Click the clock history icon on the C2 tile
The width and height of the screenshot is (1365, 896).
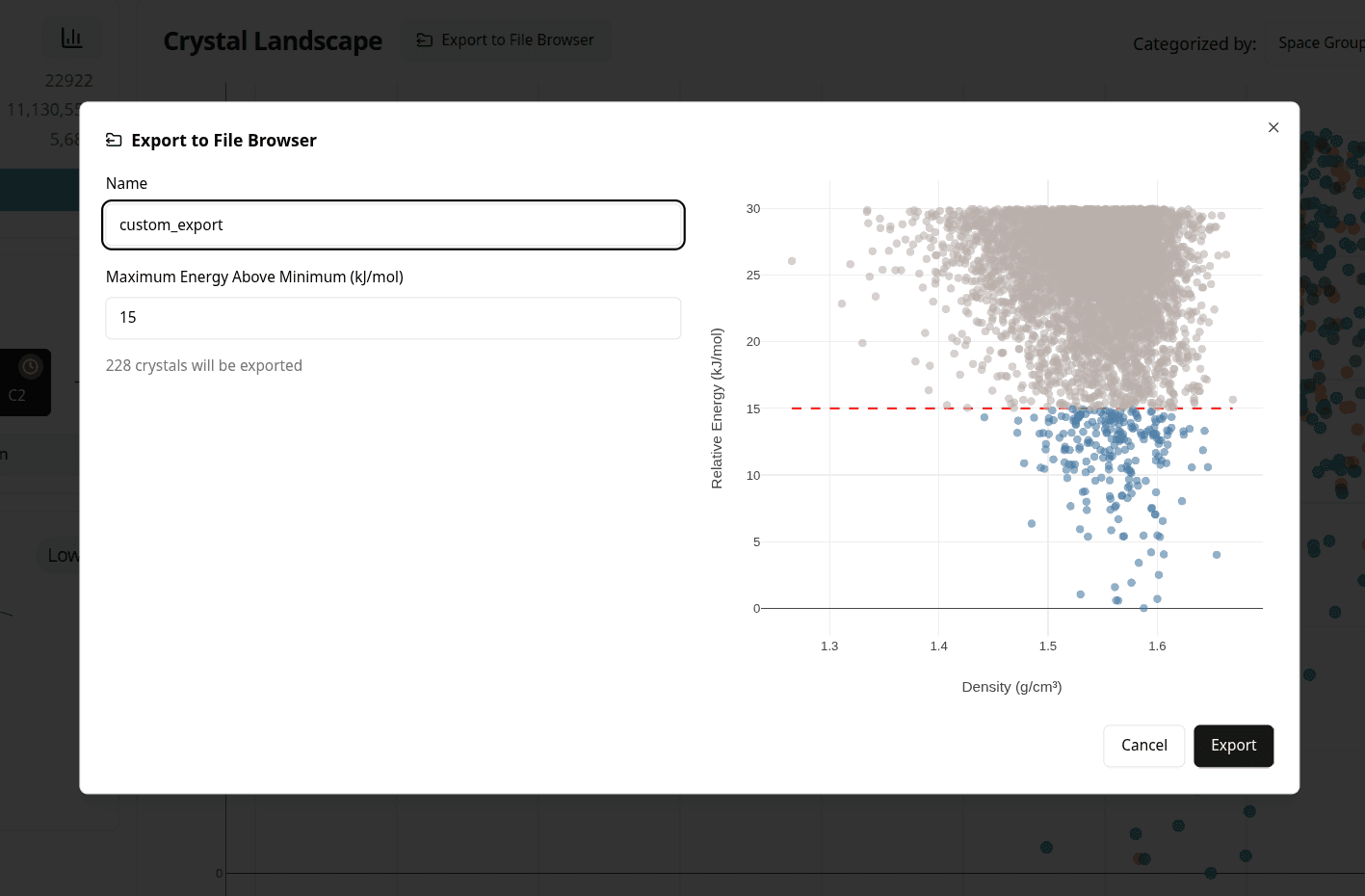(x=28, y=366)
